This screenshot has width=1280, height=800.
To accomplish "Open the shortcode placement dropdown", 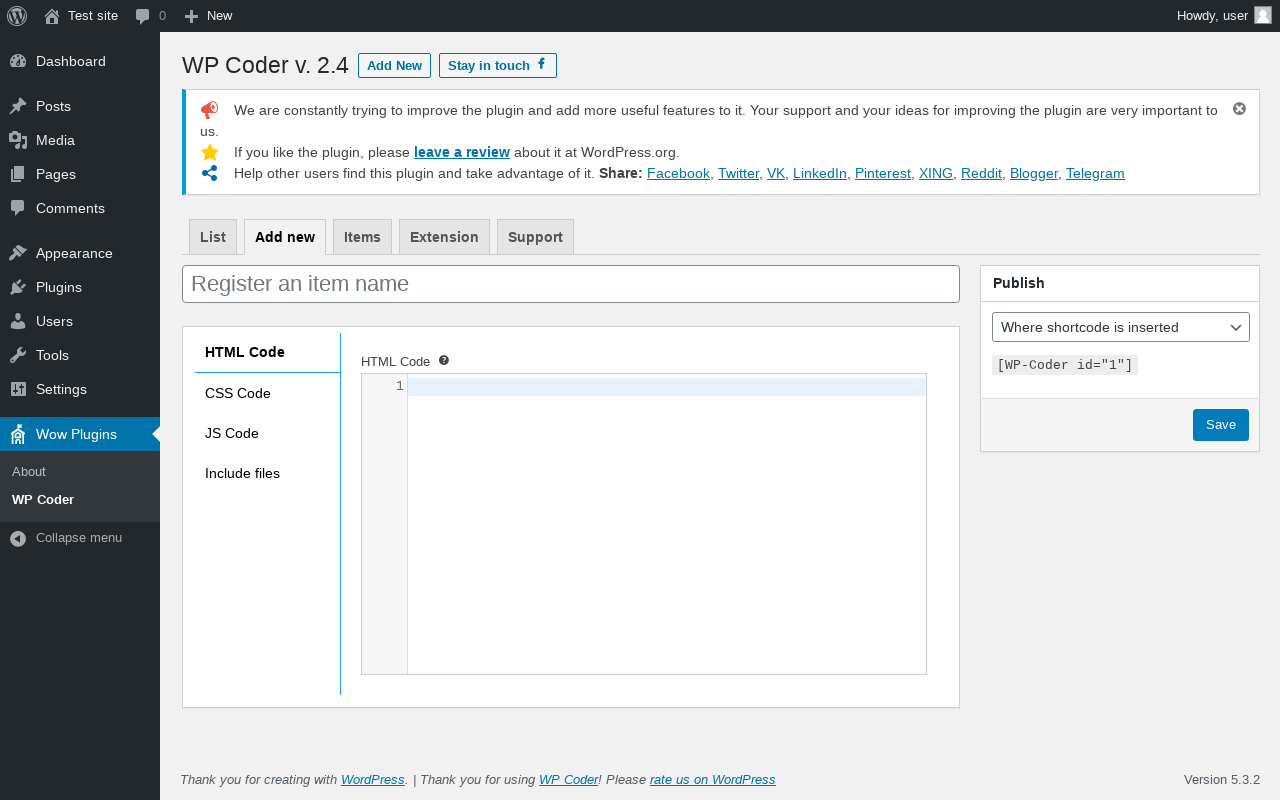I will click(1121, 327).
